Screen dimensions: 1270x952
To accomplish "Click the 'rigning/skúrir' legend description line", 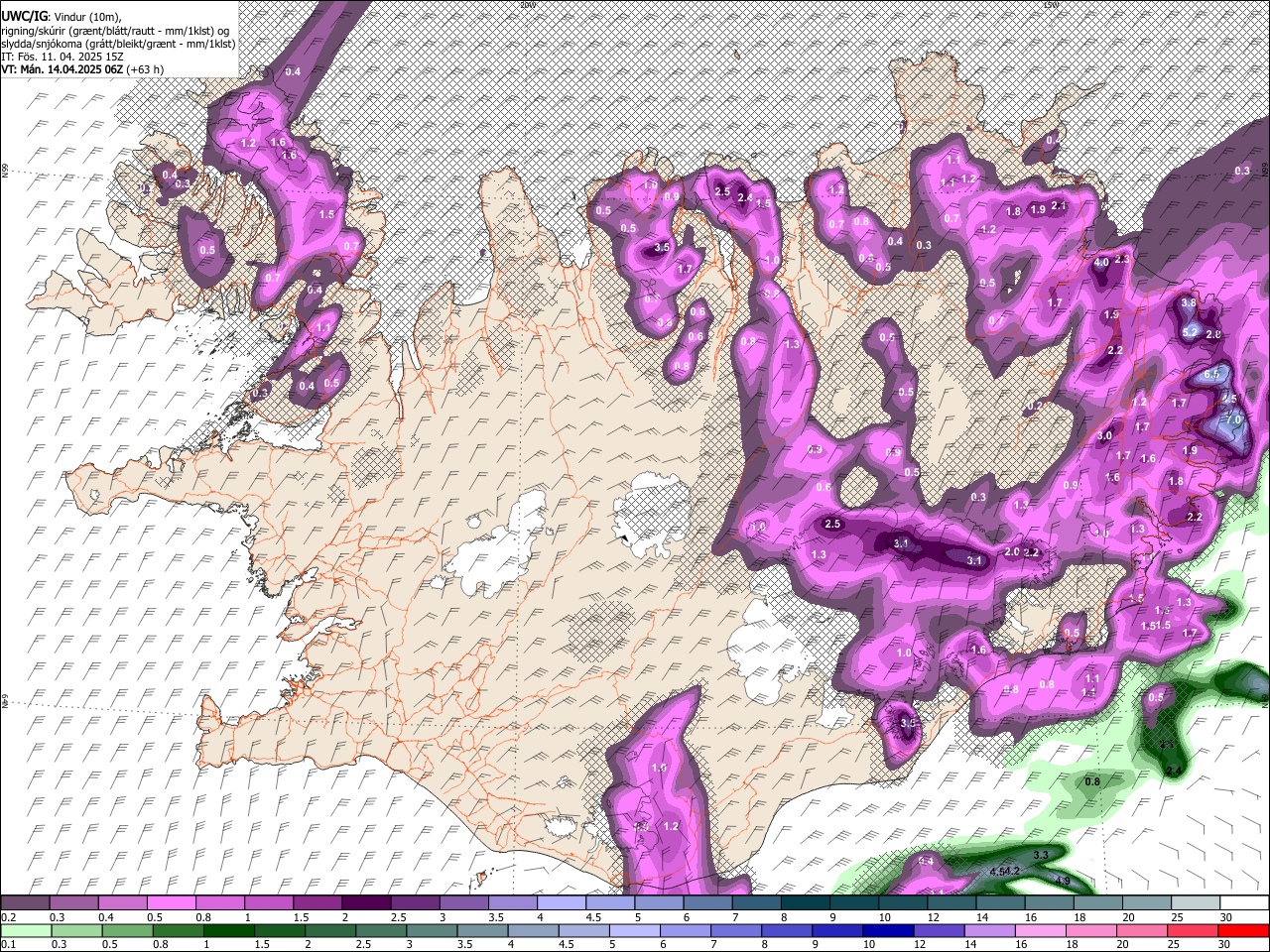I will pyautogui.click(x=116, y=30).
